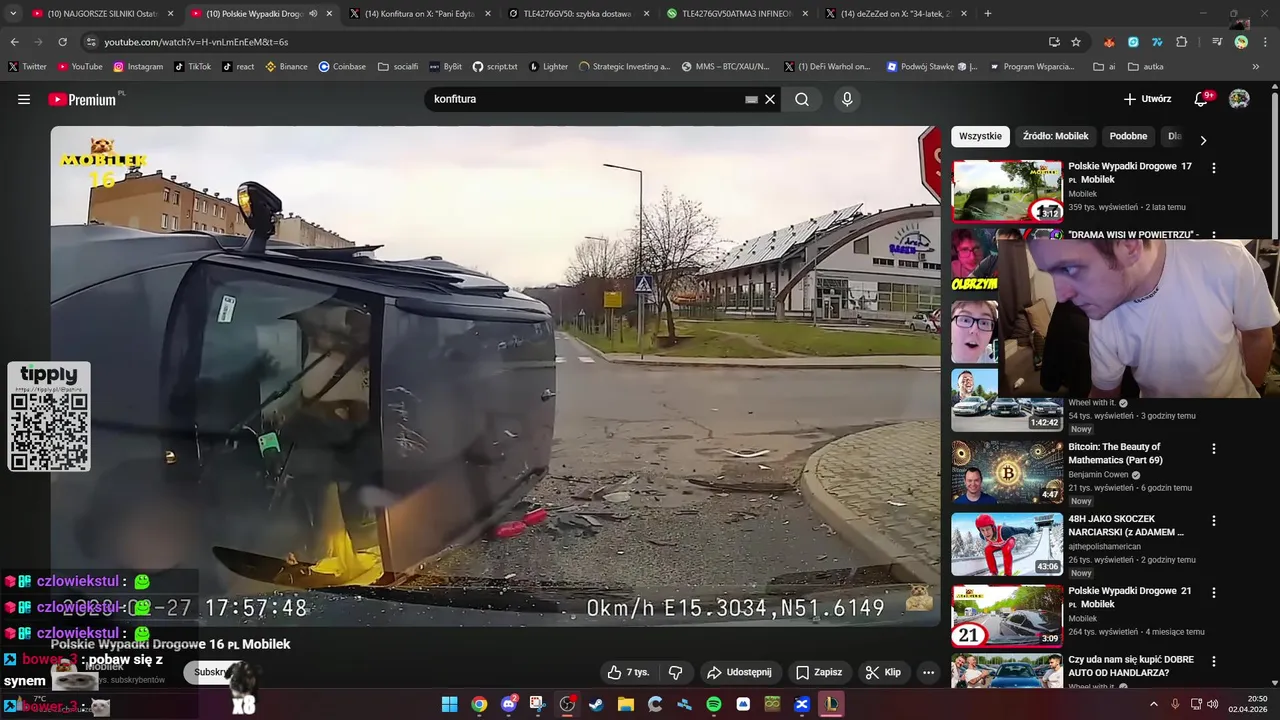The height and width of the screenshot is (720, 1280).
Task: Like the video with the thumbs up
Action: point(628,672)
